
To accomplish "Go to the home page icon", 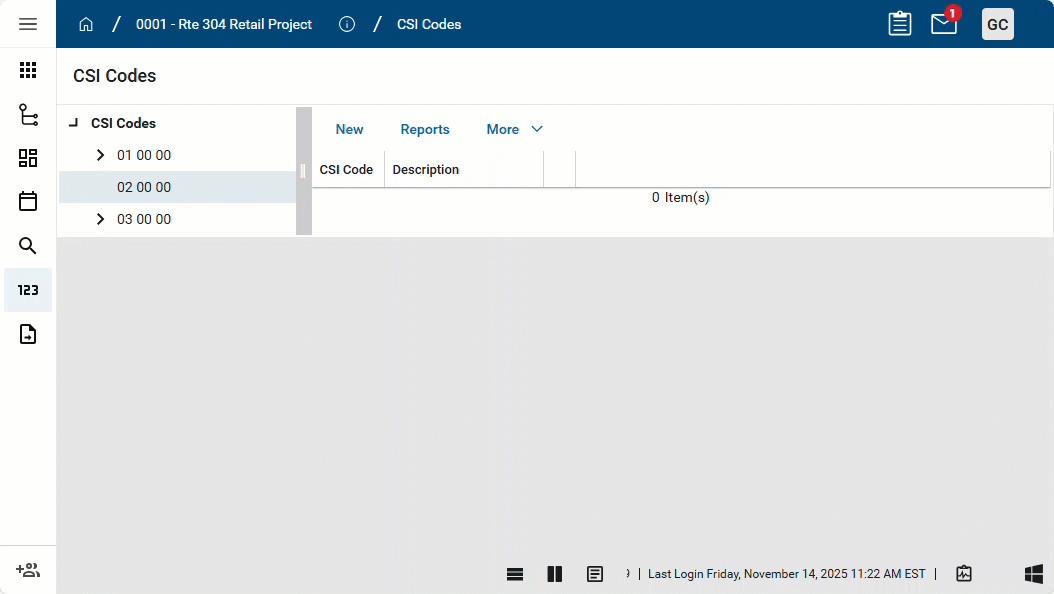I will (86, 24).
